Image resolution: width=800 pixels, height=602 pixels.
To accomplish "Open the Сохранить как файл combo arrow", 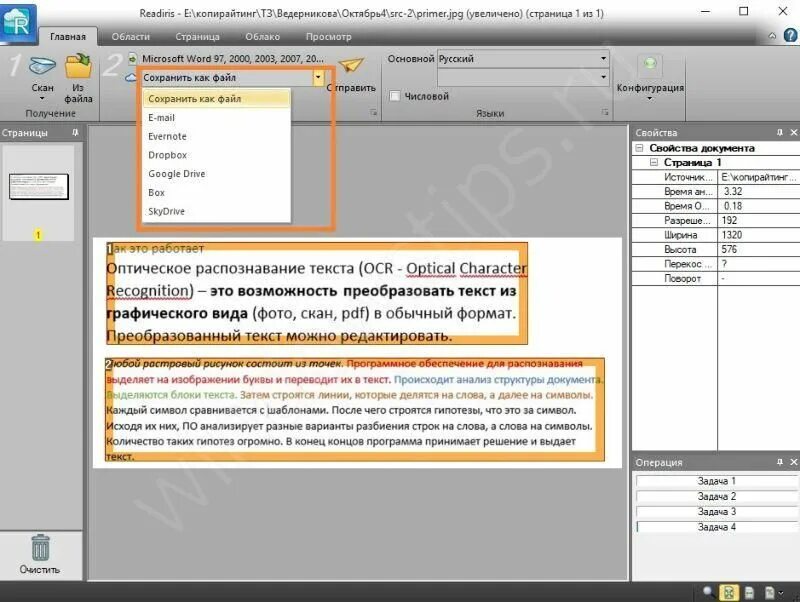I will [318, 78].
